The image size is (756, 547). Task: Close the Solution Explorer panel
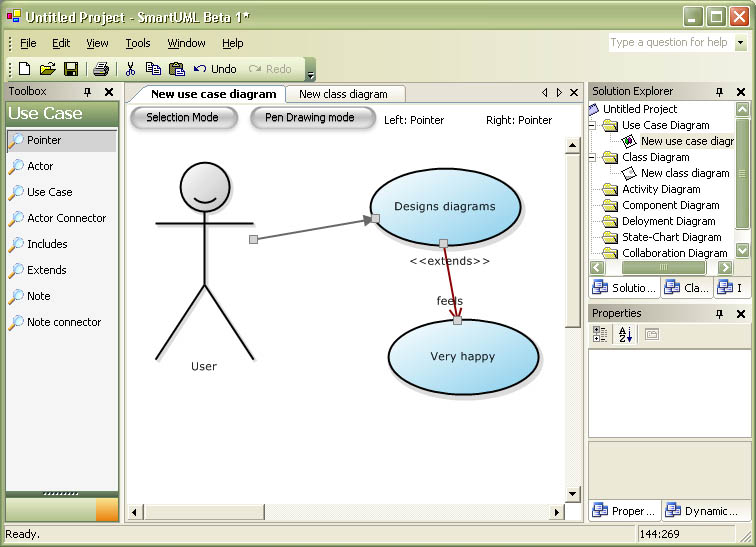pyautogui.click(x=741, y=92)
